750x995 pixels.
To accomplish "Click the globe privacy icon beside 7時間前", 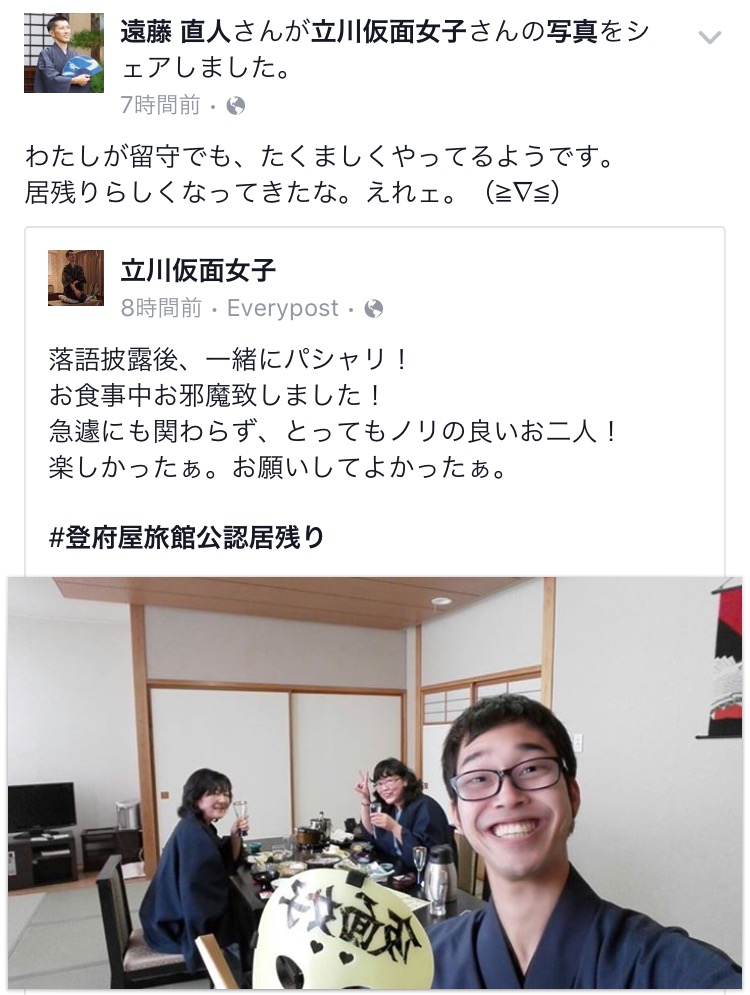I will [x=236, y=105].
